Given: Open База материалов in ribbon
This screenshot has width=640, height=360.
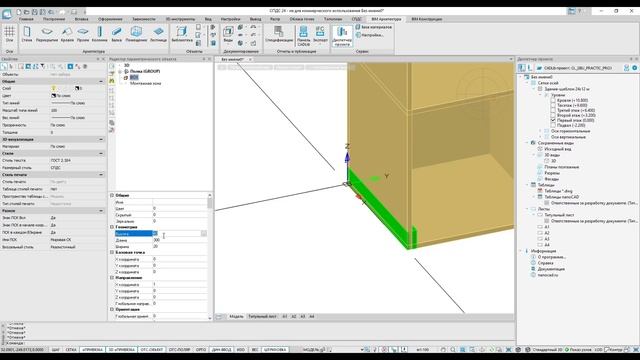Looking at the screenshot, I should click(x=373, y=27).
